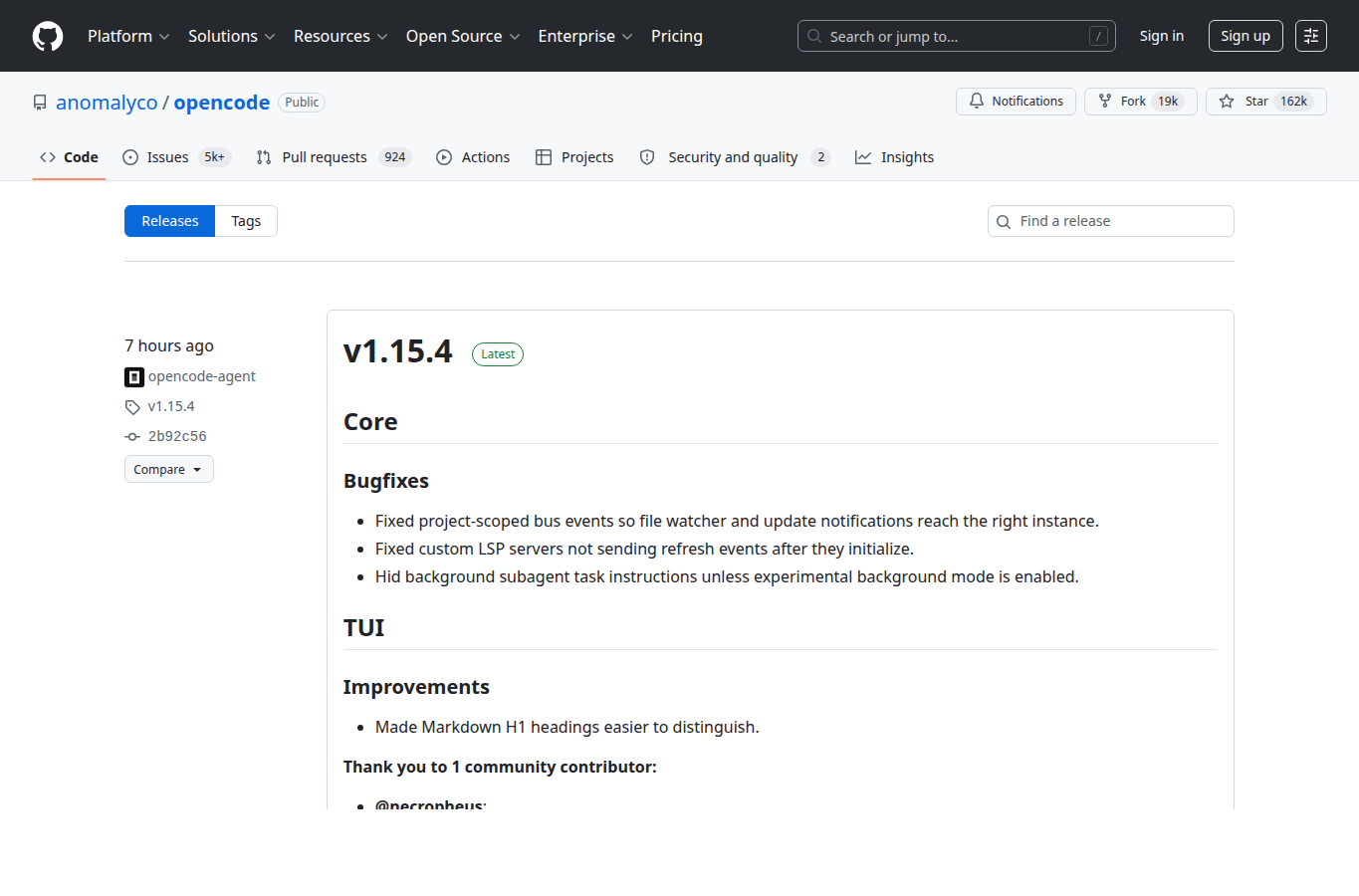Click the Core section heading

[370, 422]
